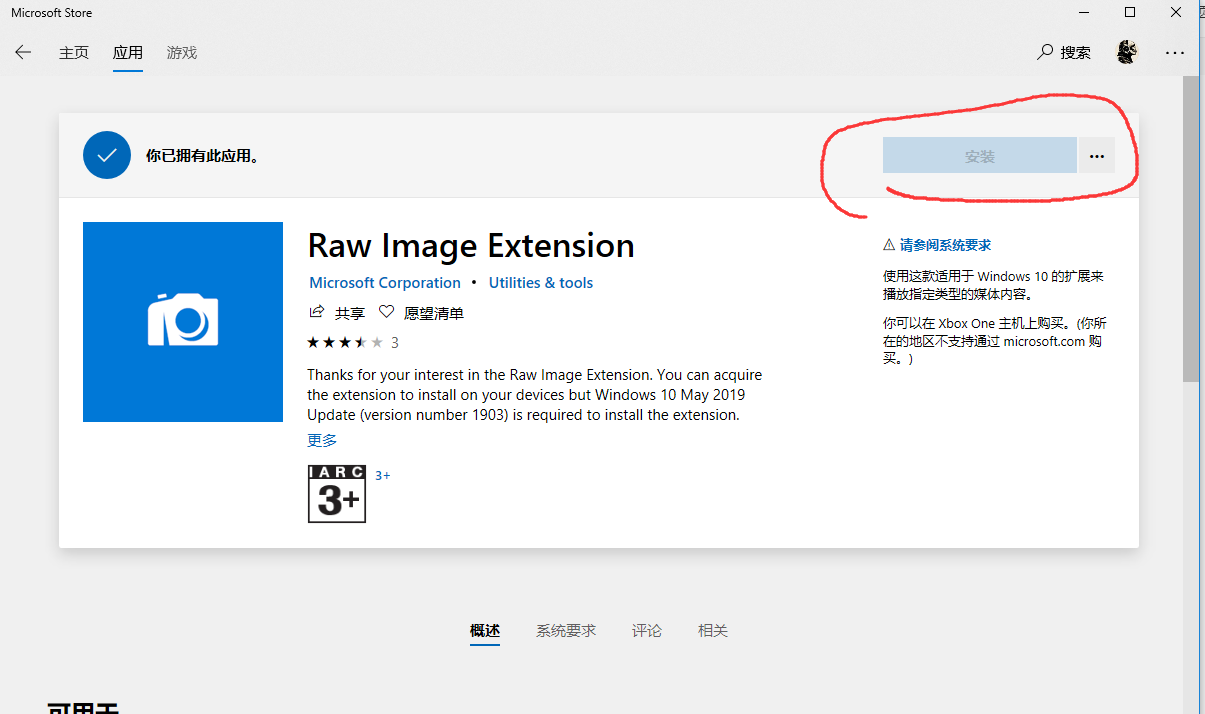
Task: Click the heart icon to add to 愿望清单
Action: pyautogui.click(x=386, y=311)
